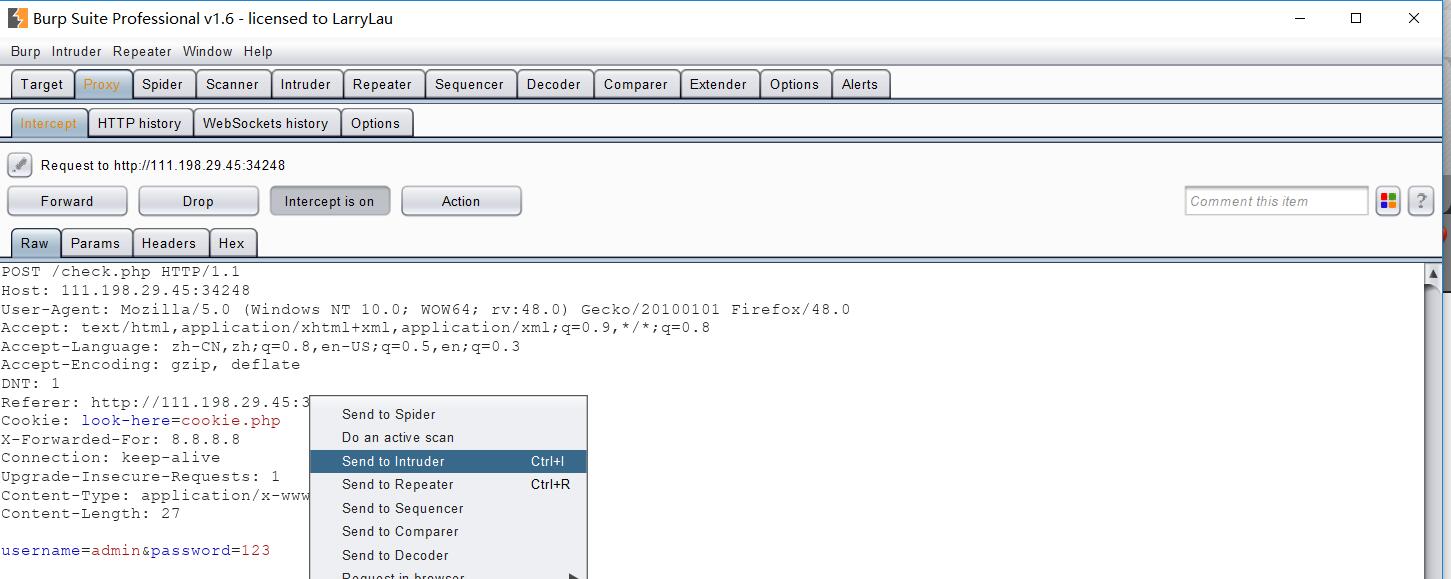Switch to the Alerts tab
1451x579 pixels.
click(x=860, y=84)
